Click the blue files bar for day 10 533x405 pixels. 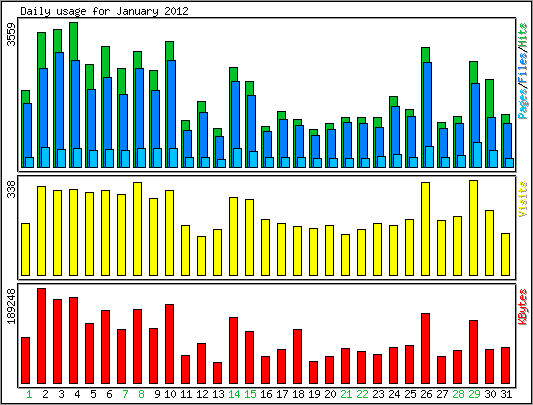point(171,104)
